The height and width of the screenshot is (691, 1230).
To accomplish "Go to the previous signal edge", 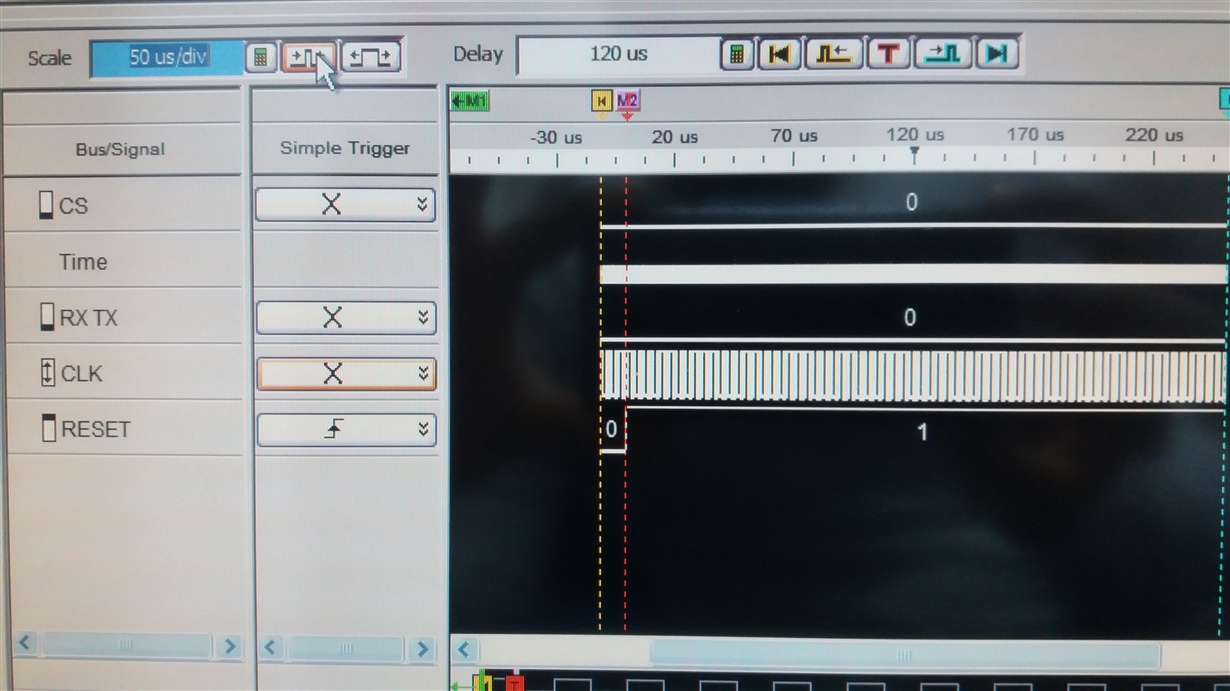I will click(833, 54).
